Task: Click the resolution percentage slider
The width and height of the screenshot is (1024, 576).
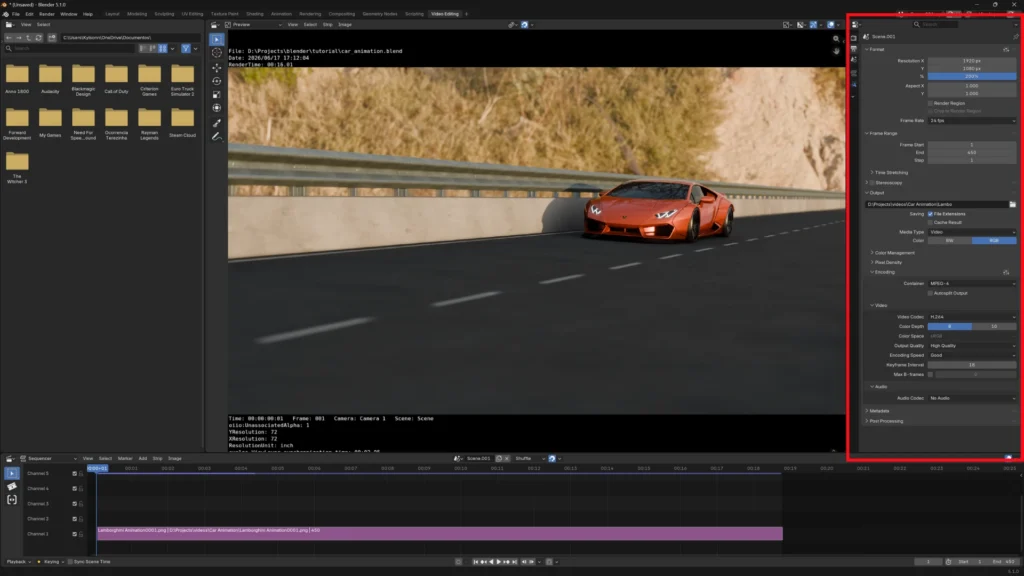Action: coord(972,76)
